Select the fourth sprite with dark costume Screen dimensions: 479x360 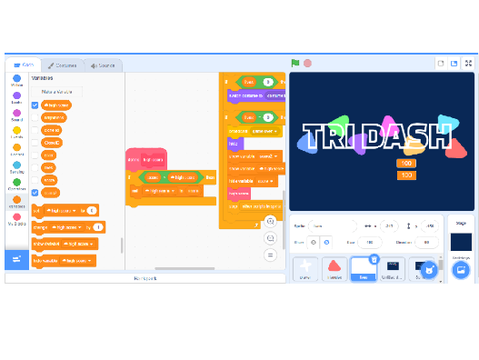tap(393, 269)
